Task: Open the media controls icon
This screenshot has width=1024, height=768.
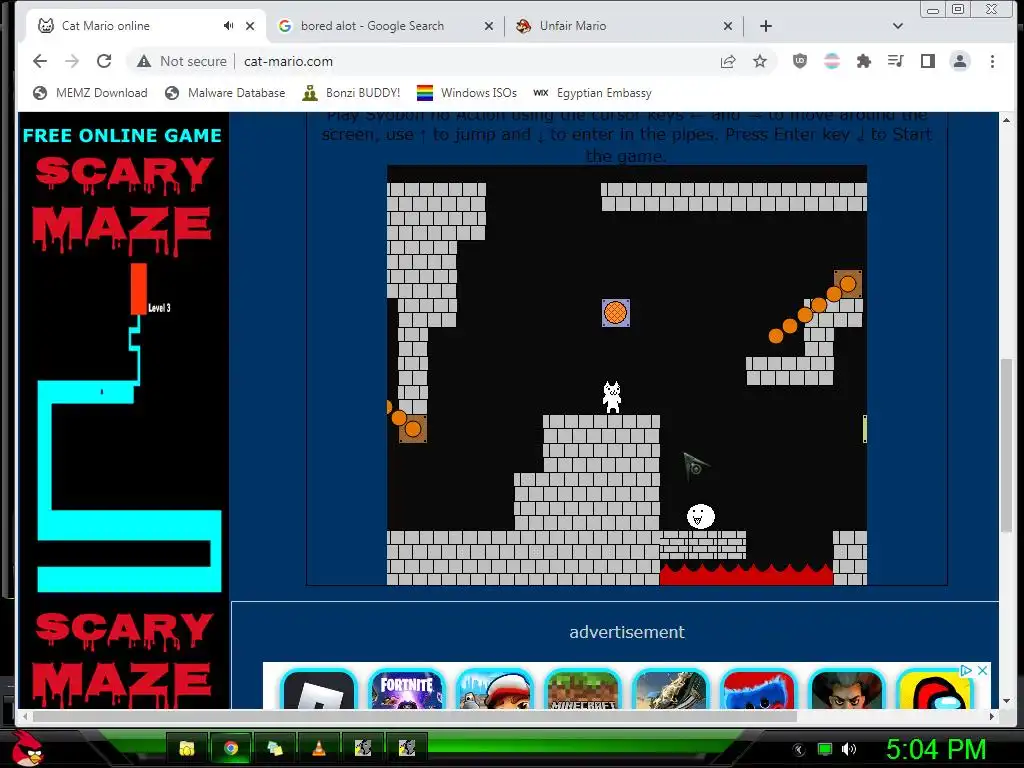Action: [x=895, y=61]
